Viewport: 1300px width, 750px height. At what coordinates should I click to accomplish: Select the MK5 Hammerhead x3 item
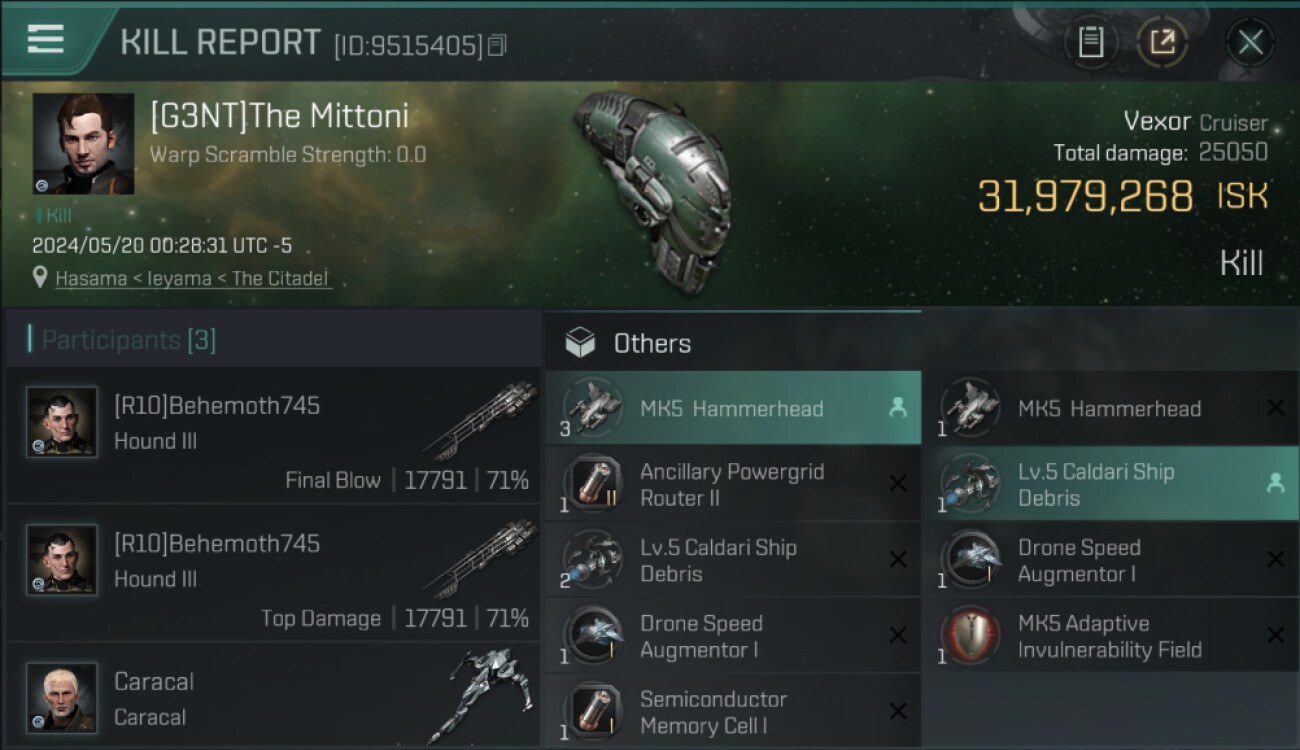[732, 408]
